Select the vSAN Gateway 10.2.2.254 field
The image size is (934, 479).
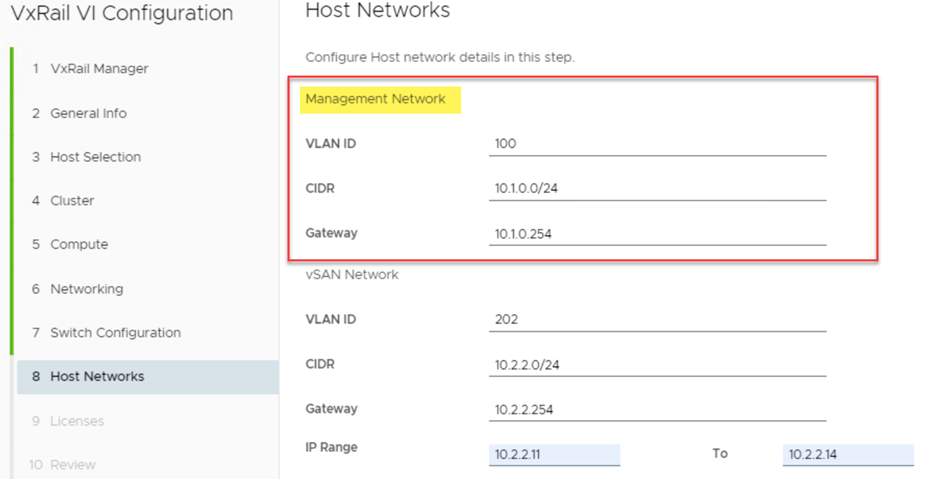tap(657, 409)
